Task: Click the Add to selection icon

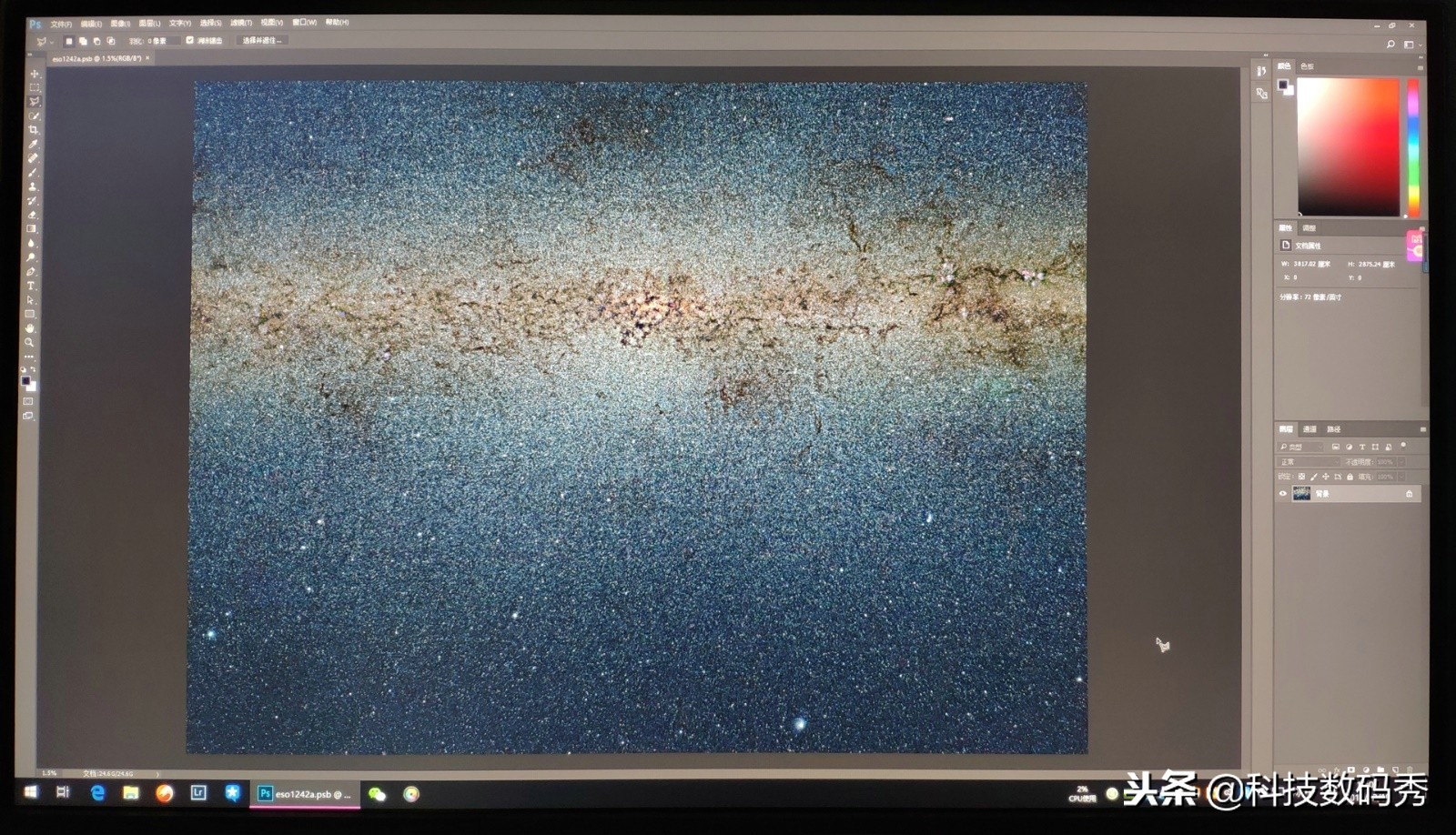Action: point(83,41)
